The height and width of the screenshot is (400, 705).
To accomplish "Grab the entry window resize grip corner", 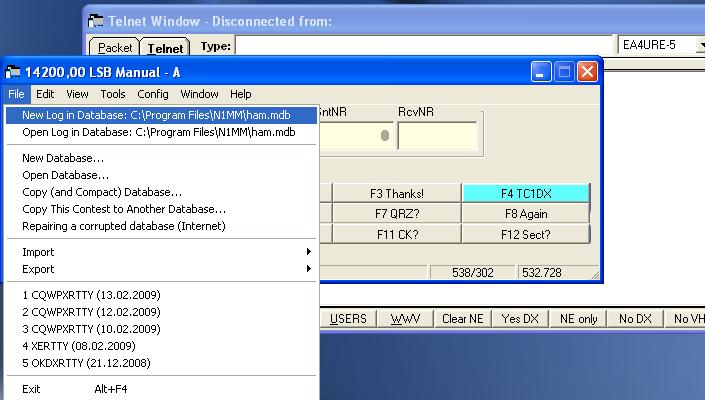I will pyautogui.click(x=595, y=275).
